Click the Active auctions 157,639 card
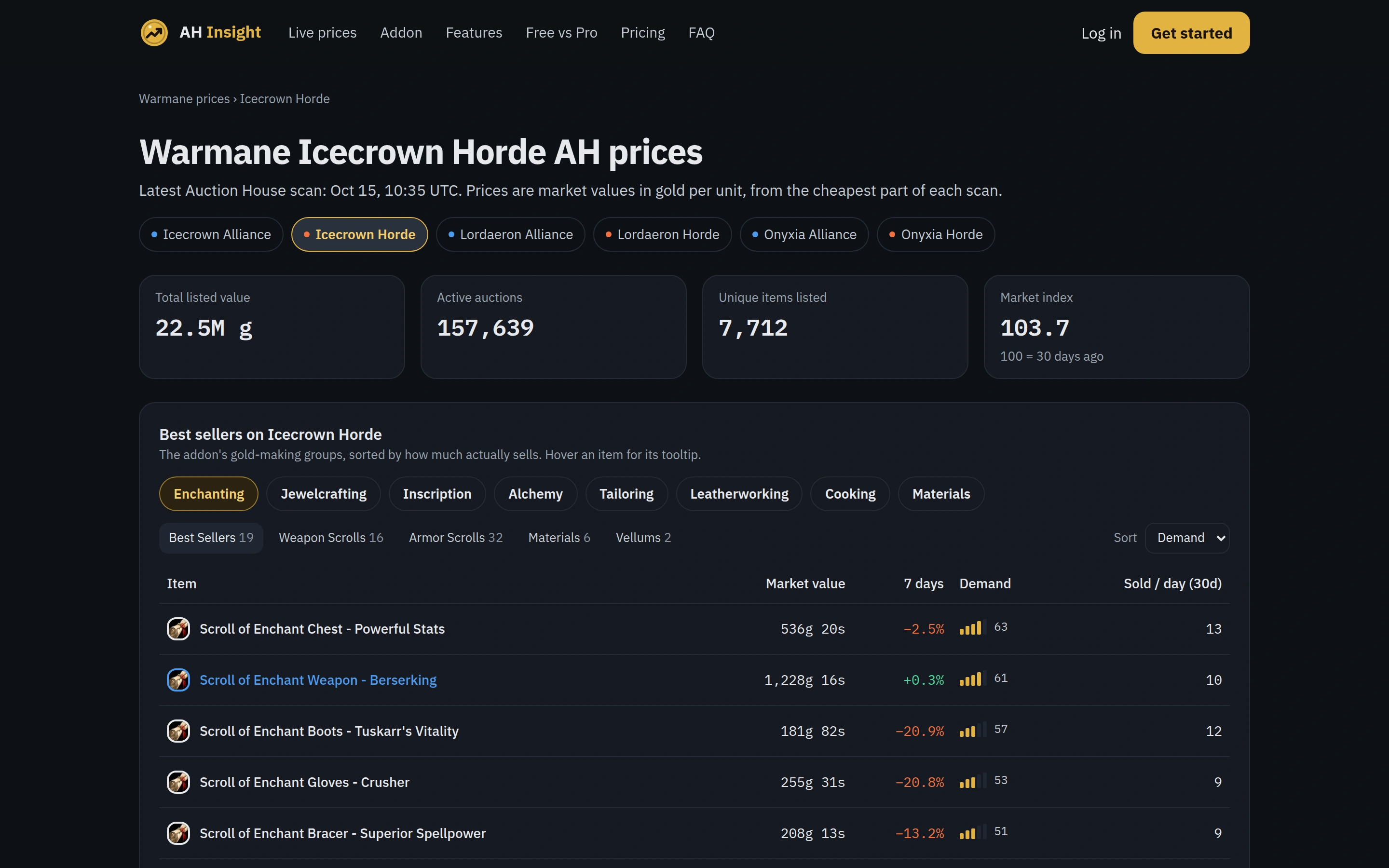This screenshot has height=868, width=1389. 553,326
